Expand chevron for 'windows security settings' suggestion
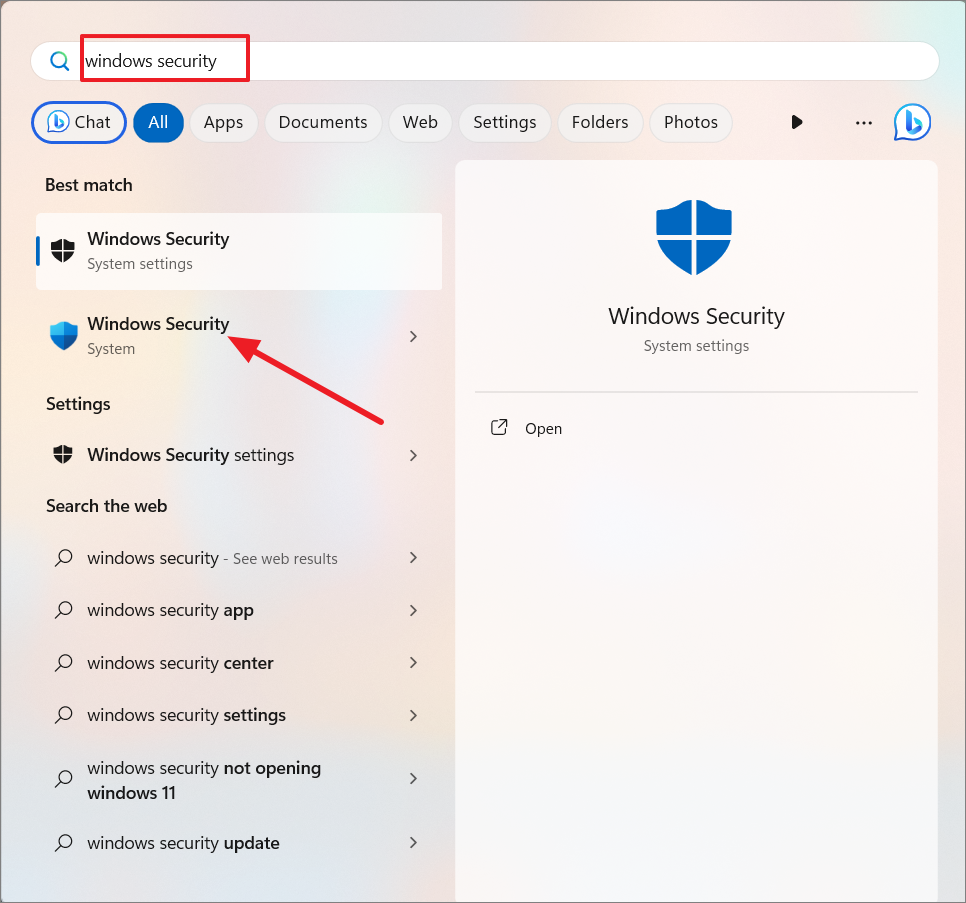The width and height of the screenshot is (966, 903). pos(413,715)
